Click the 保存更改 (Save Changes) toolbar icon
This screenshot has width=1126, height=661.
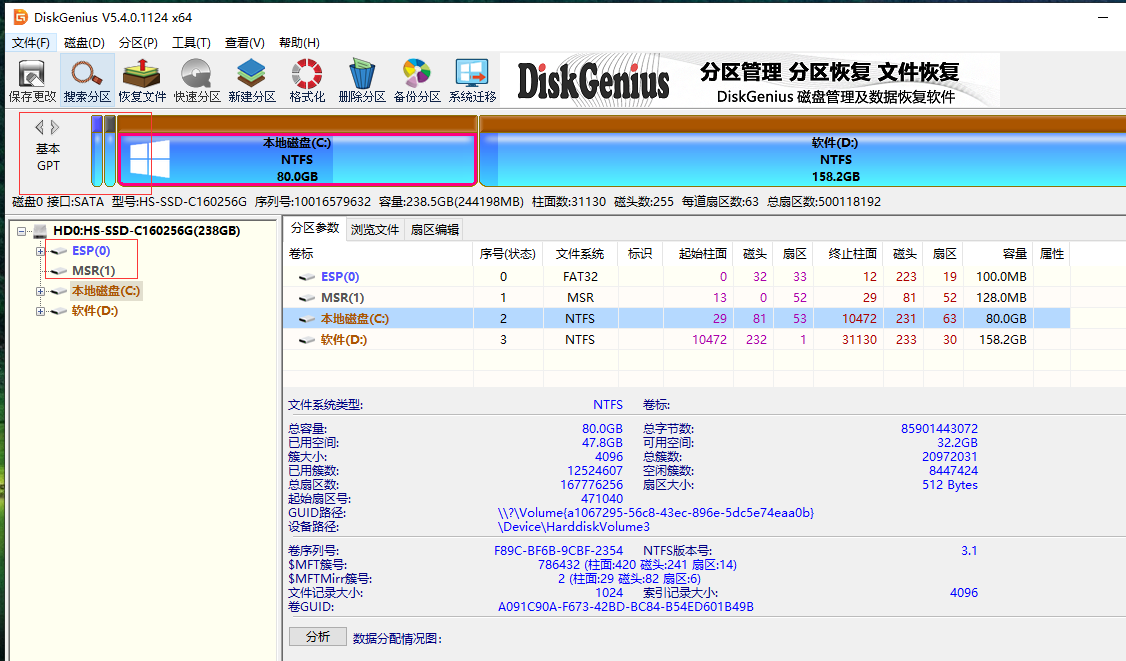pos(32,81)
